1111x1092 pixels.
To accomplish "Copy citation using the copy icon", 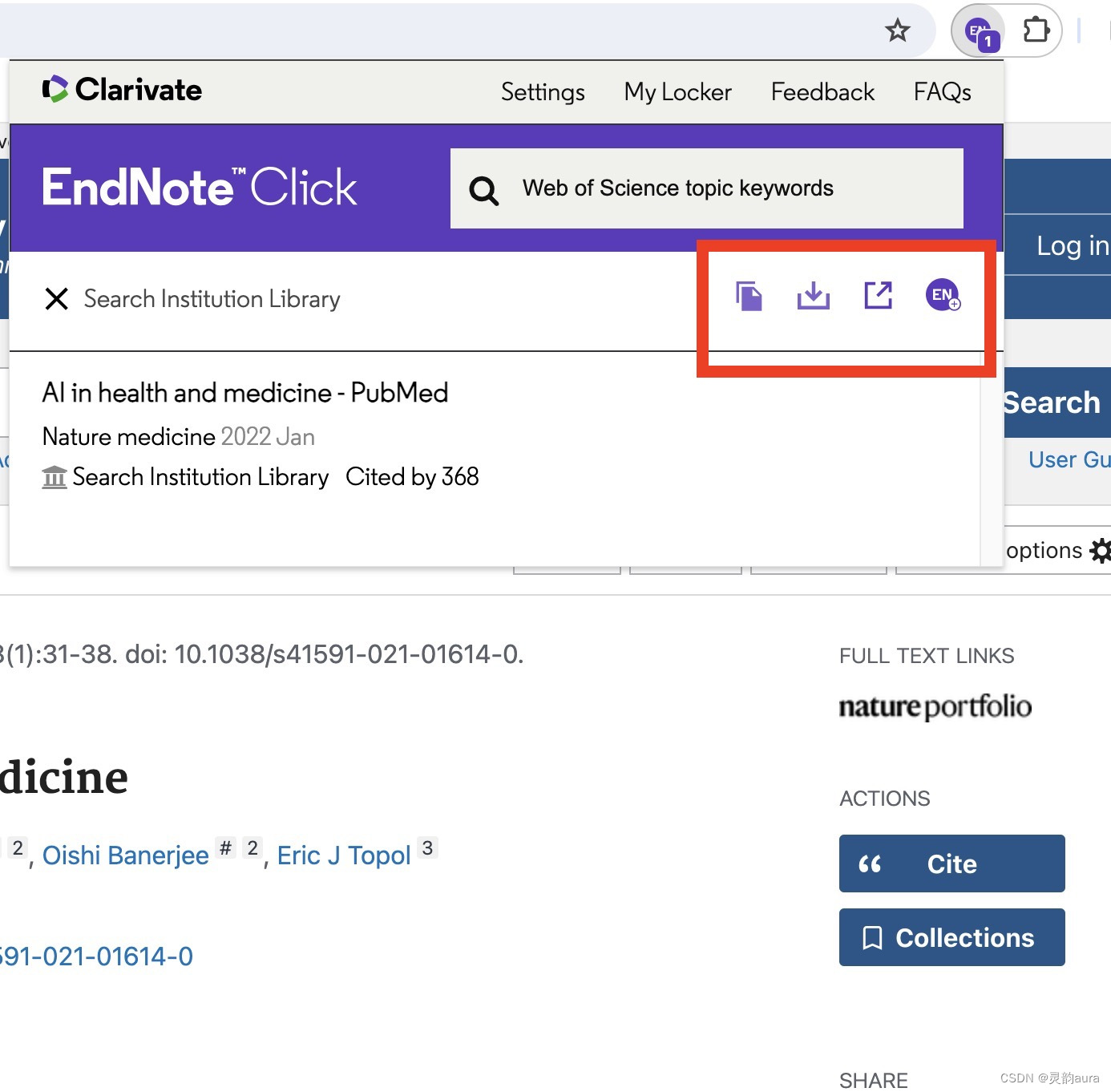I will pyautogui.click(x=749, y=296).
